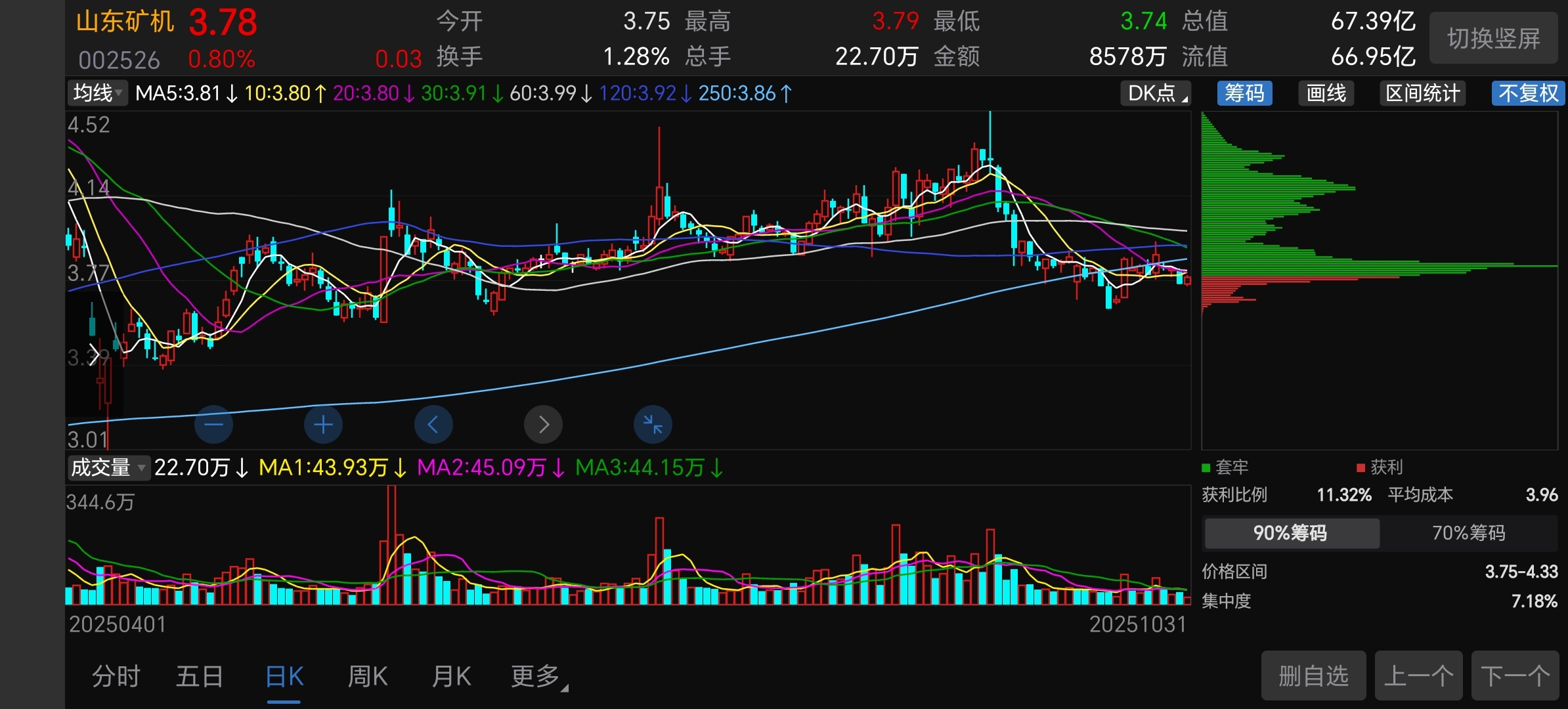Screen dimensions: 1568x709
Task: Open the 成交量 indicator dropdown
Action: pos(108,467)
